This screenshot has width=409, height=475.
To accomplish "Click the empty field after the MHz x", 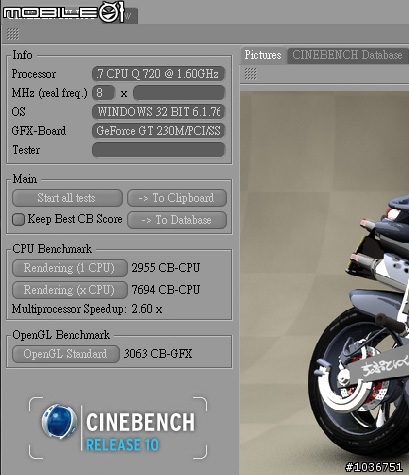I will point(179,92).
